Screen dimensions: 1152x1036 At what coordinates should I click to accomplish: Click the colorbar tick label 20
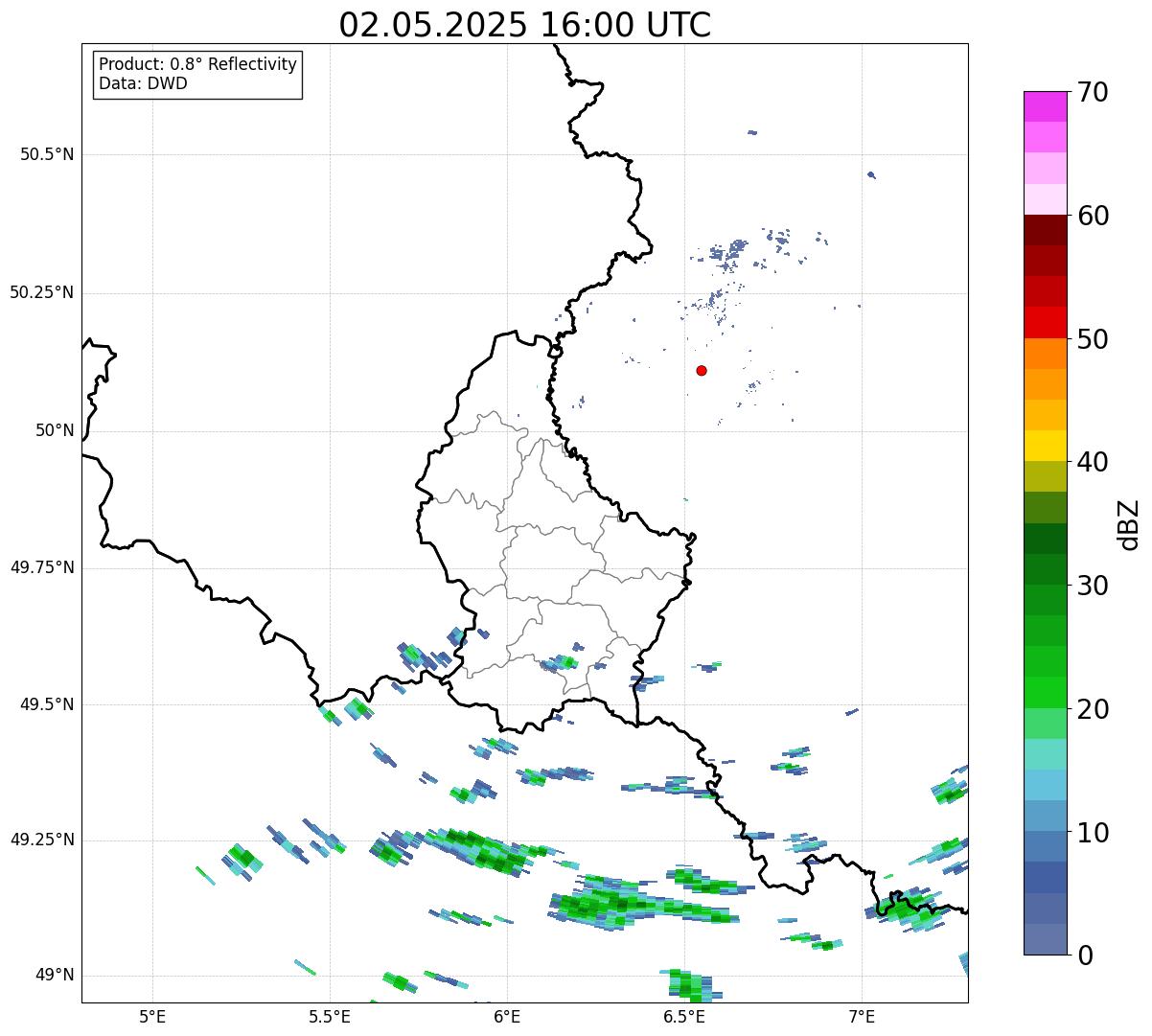click(1093, 709)
